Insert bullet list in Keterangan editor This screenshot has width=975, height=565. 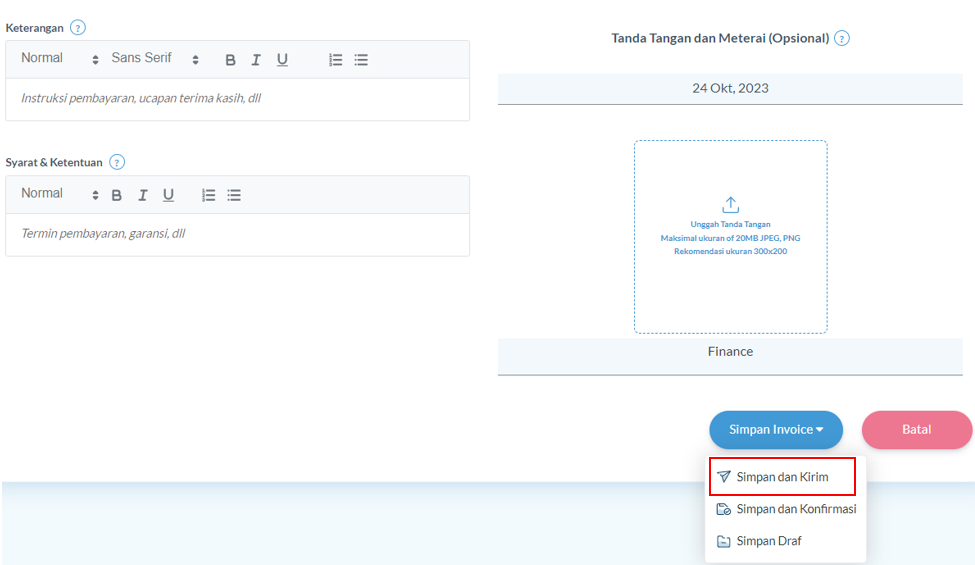pyautogui.click(x=361, y=60)
